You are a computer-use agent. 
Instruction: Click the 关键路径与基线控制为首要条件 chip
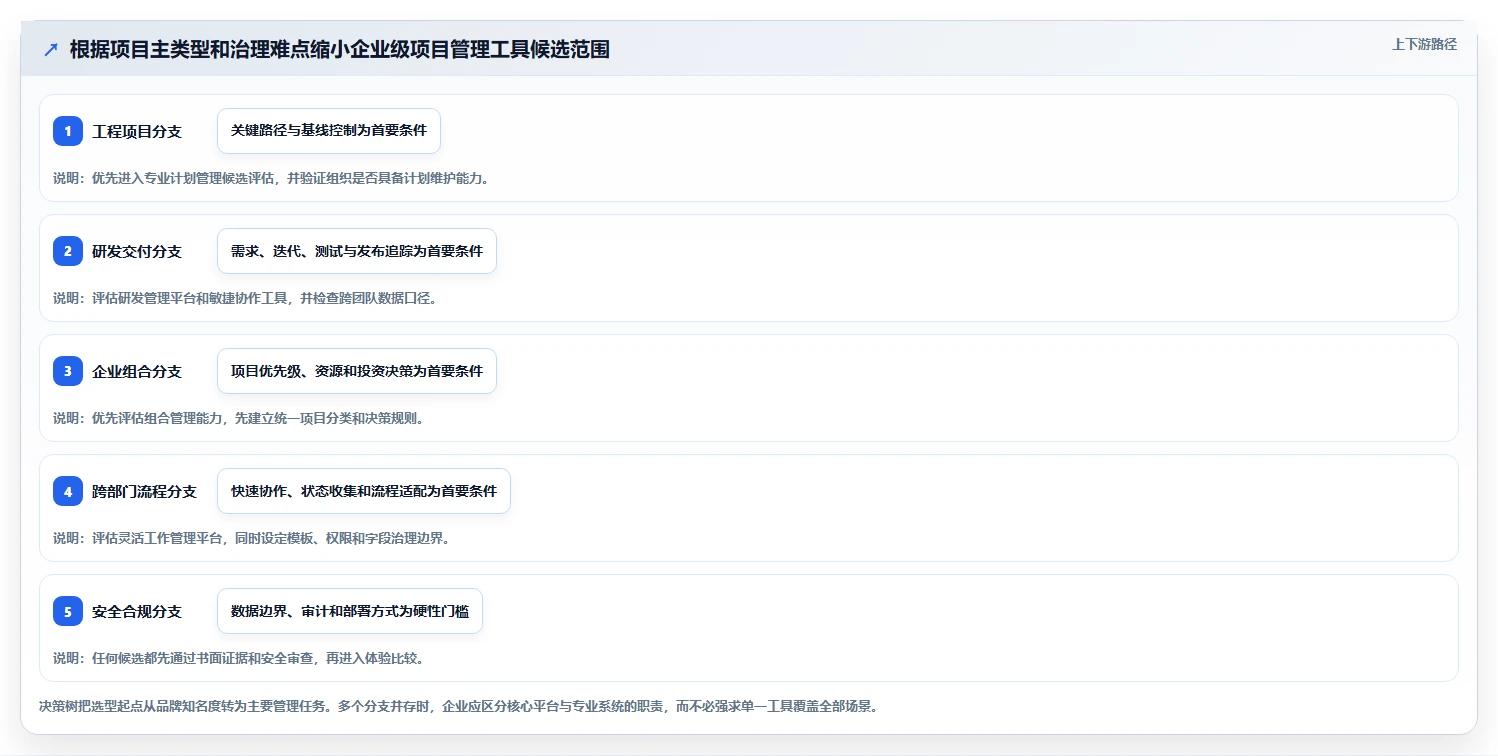tap(329, 131)
